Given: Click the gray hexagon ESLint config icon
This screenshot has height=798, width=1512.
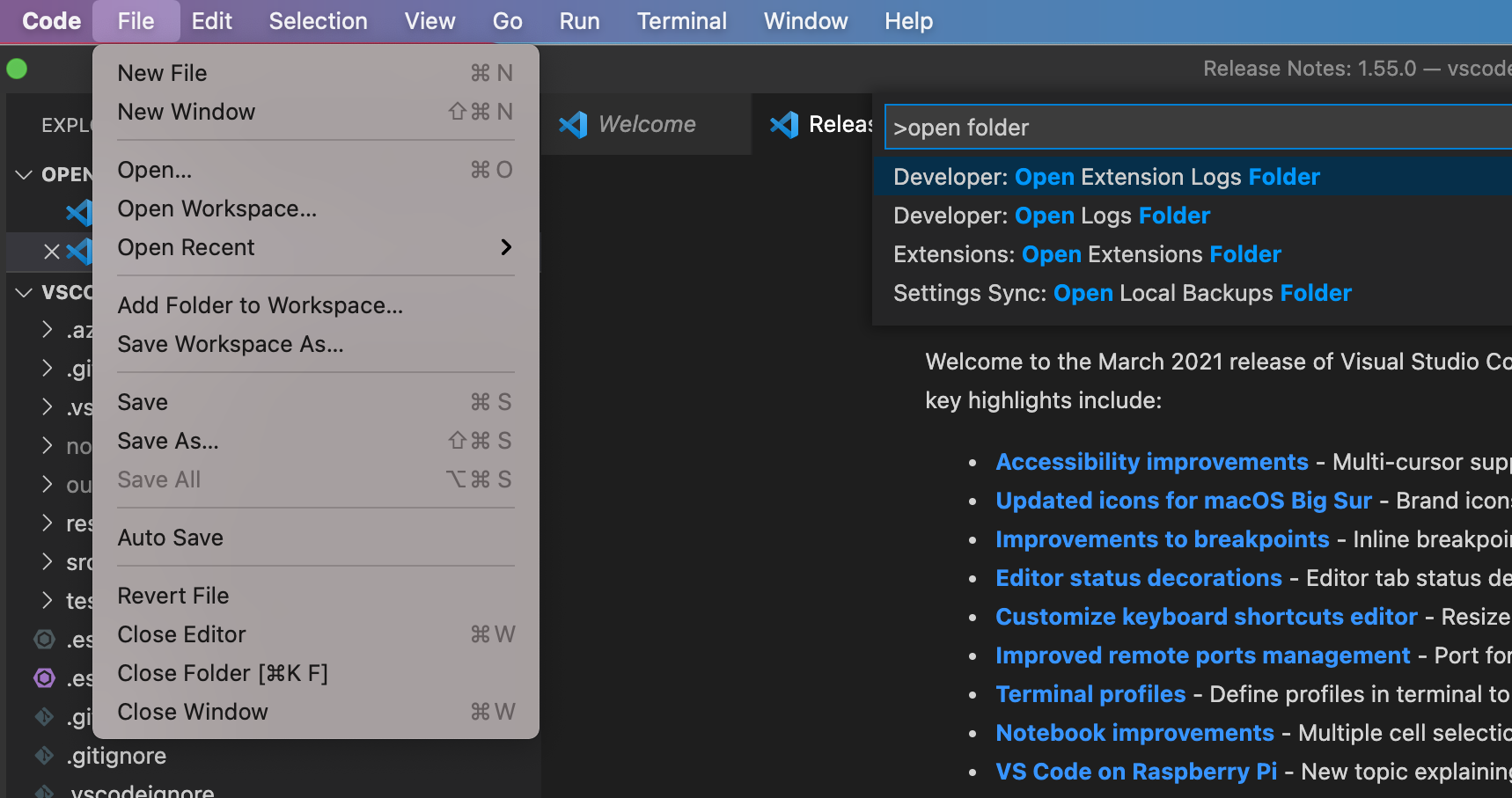Looking at the screenshot, I should point(44,640).
